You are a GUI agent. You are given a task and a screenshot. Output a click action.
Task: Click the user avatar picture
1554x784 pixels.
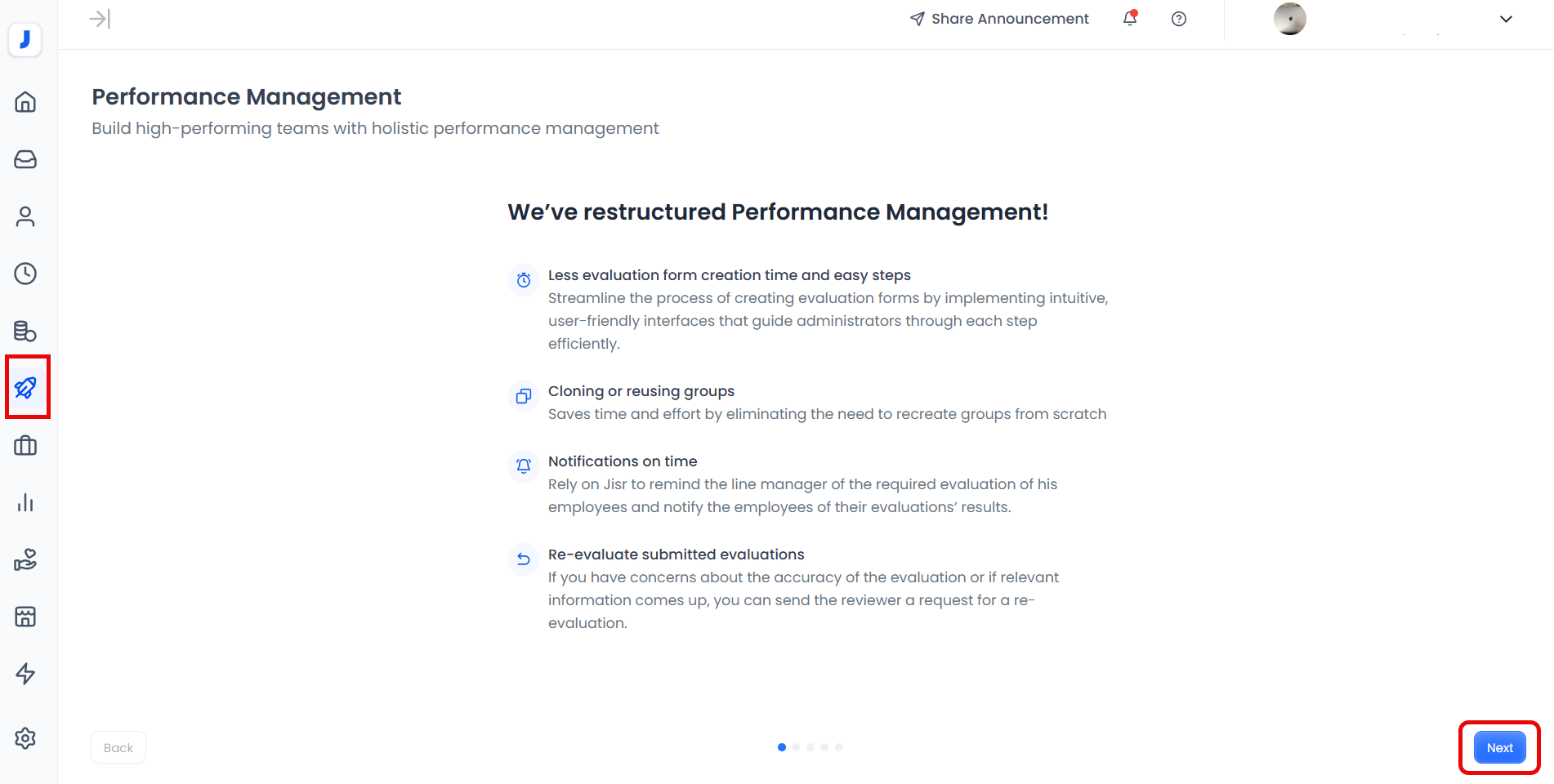(1289, 19)
